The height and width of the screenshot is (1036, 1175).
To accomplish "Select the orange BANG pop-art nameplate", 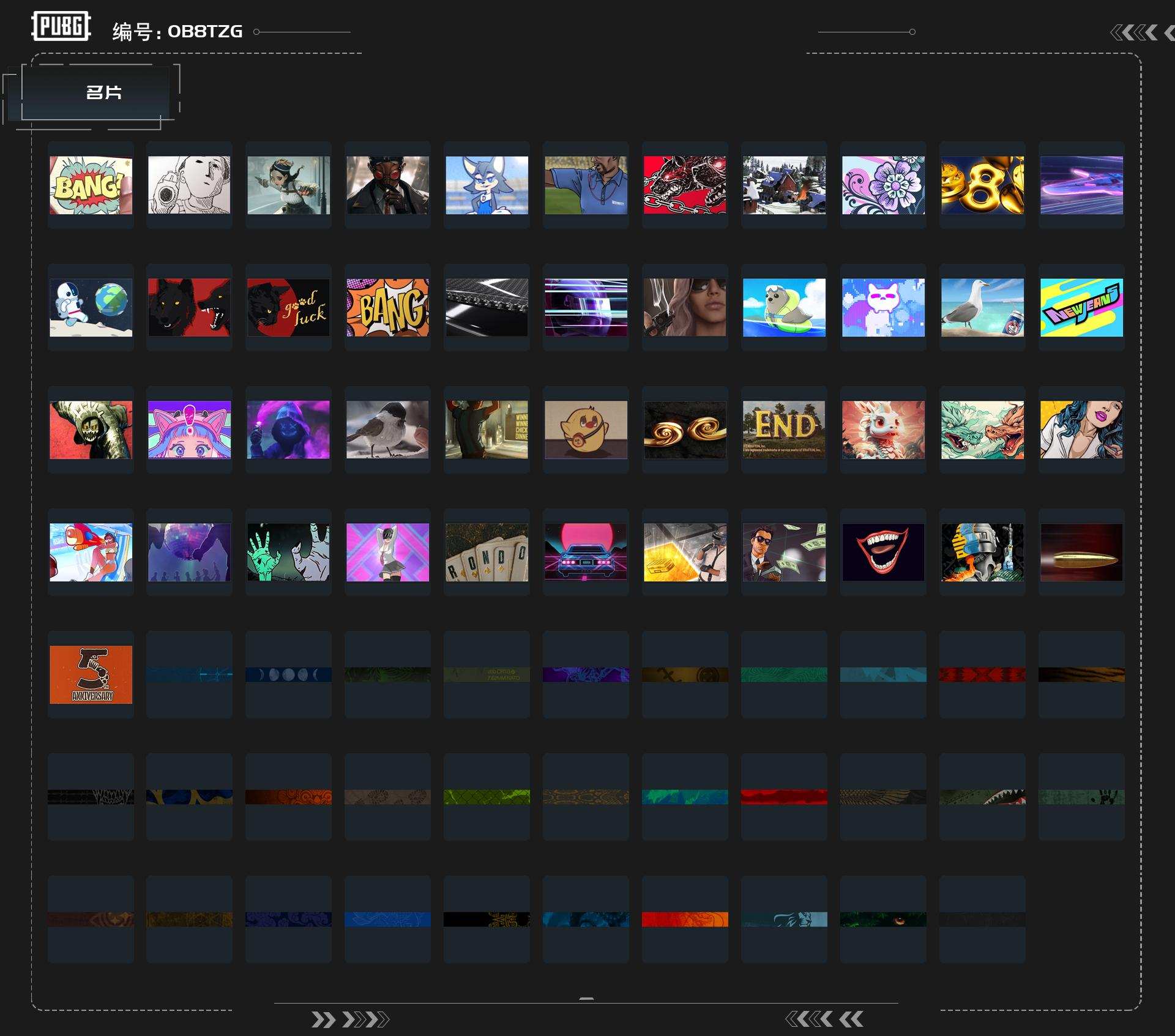I will (387, 307).
